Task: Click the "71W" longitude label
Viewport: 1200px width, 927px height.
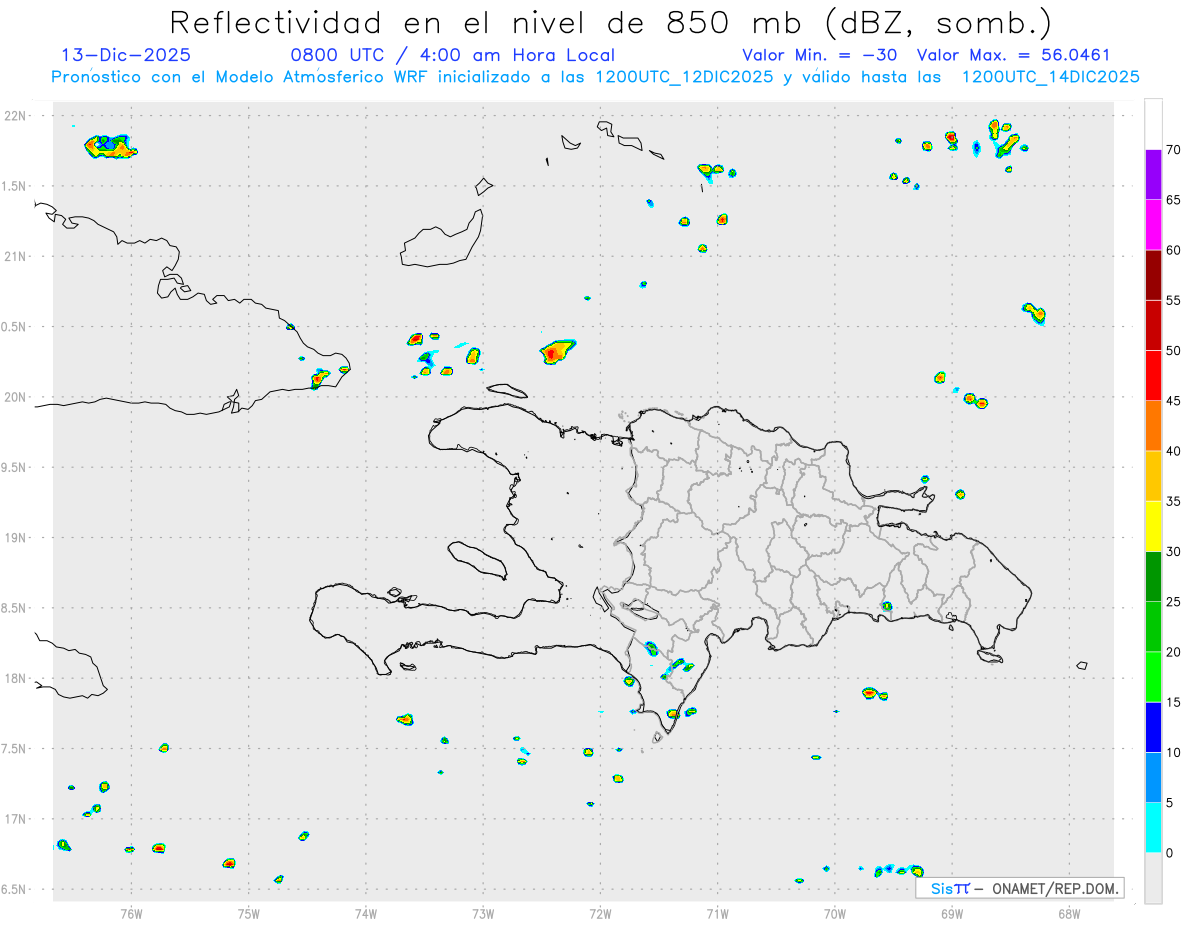Action: (717, 913)
